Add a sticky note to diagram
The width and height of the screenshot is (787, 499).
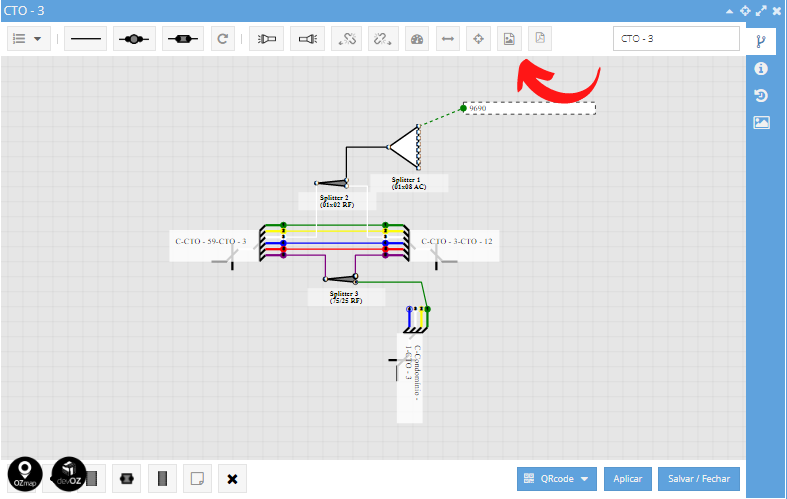pos(197,479)
